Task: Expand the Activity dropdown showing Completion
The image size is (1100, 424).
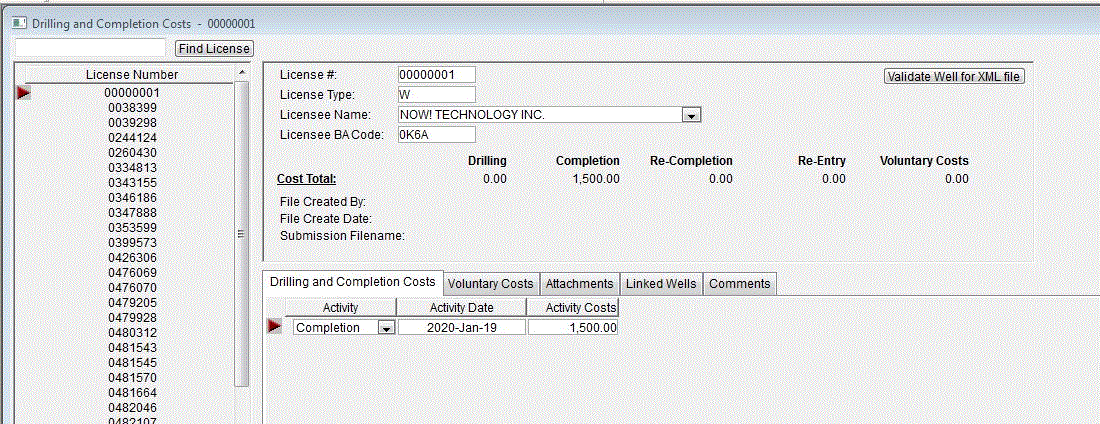Action: tap(385, 328)
